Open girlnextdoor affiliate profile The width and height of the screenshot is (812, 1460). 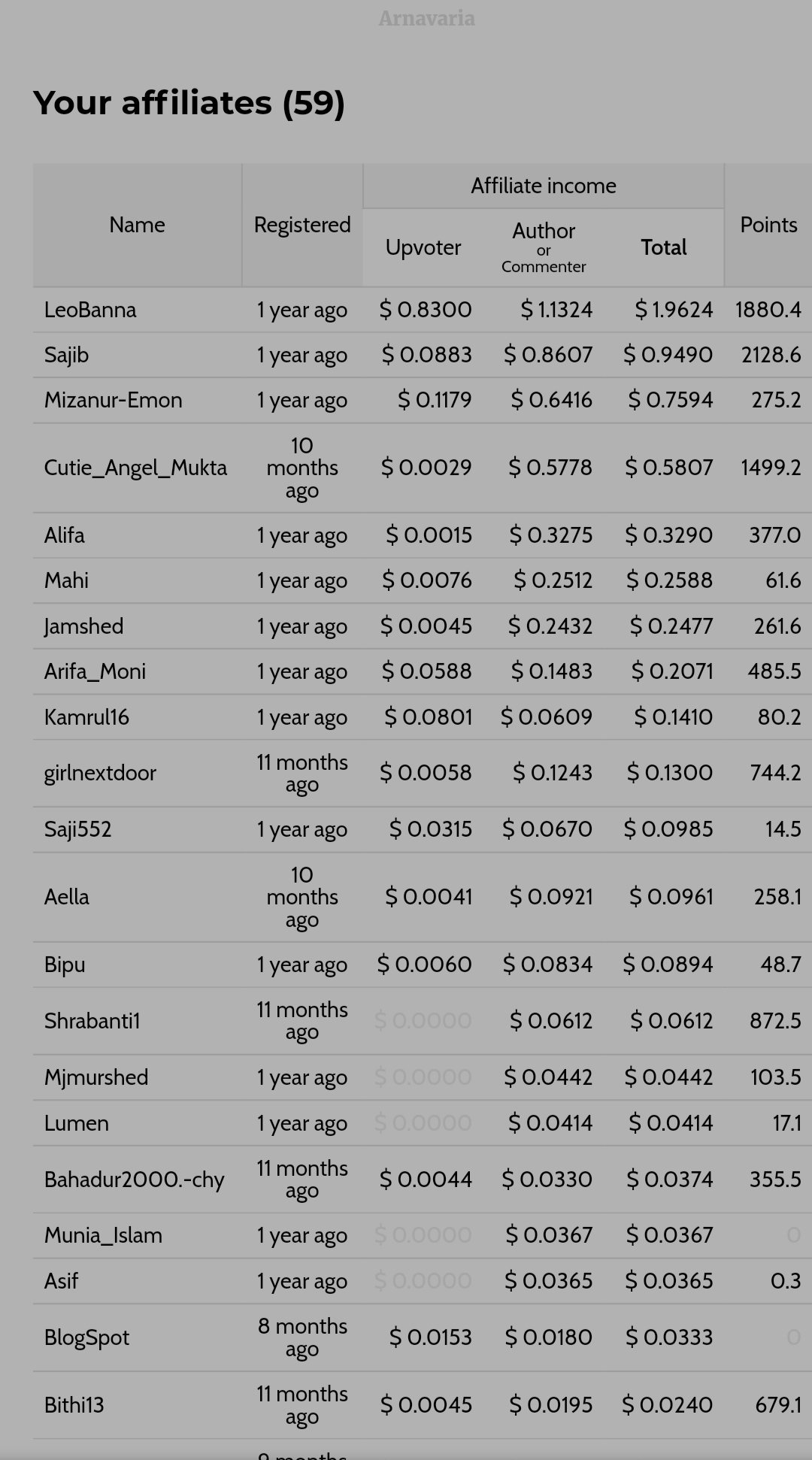100,773
